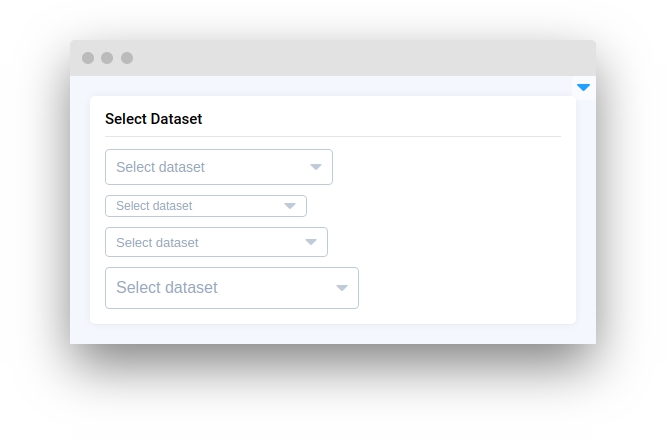The width and height of the screenshot is (666, 444).
Task: Click the arrow icon of the third dropdown
Action: pyautogui.click(x=311, y=242)
